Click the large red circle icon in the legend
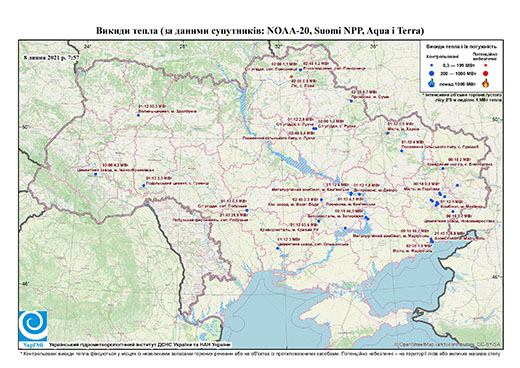520x368 pixels. point(486,73)
